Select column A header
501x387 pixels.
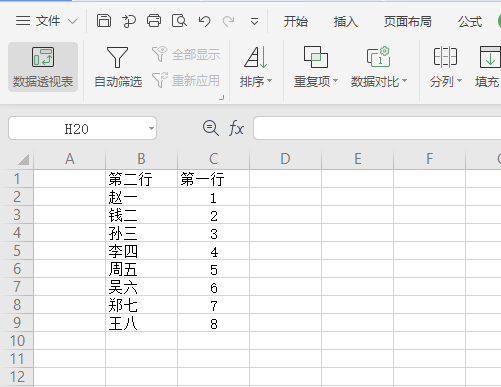(70, 159)
